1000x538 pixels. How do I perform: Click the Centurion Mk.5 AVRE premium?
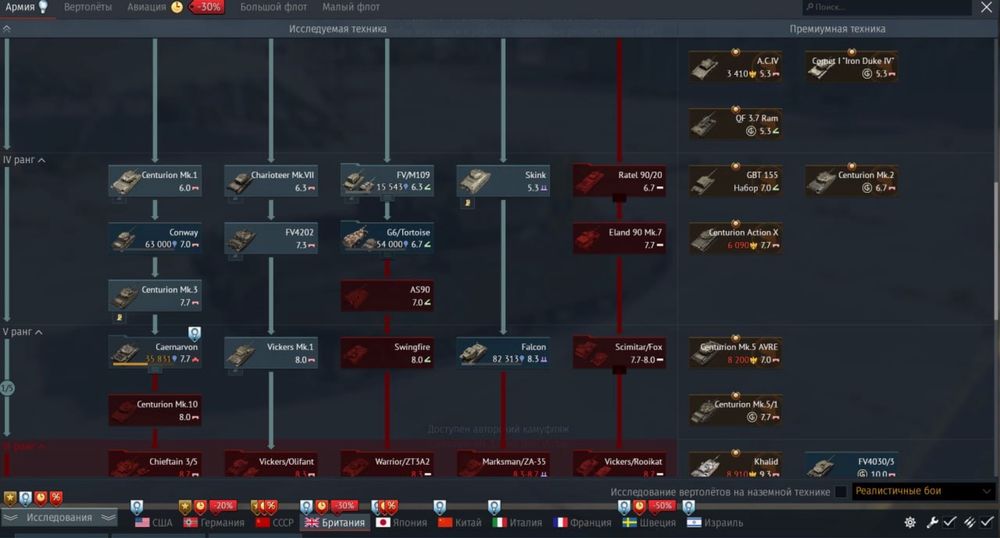(735, 353)
